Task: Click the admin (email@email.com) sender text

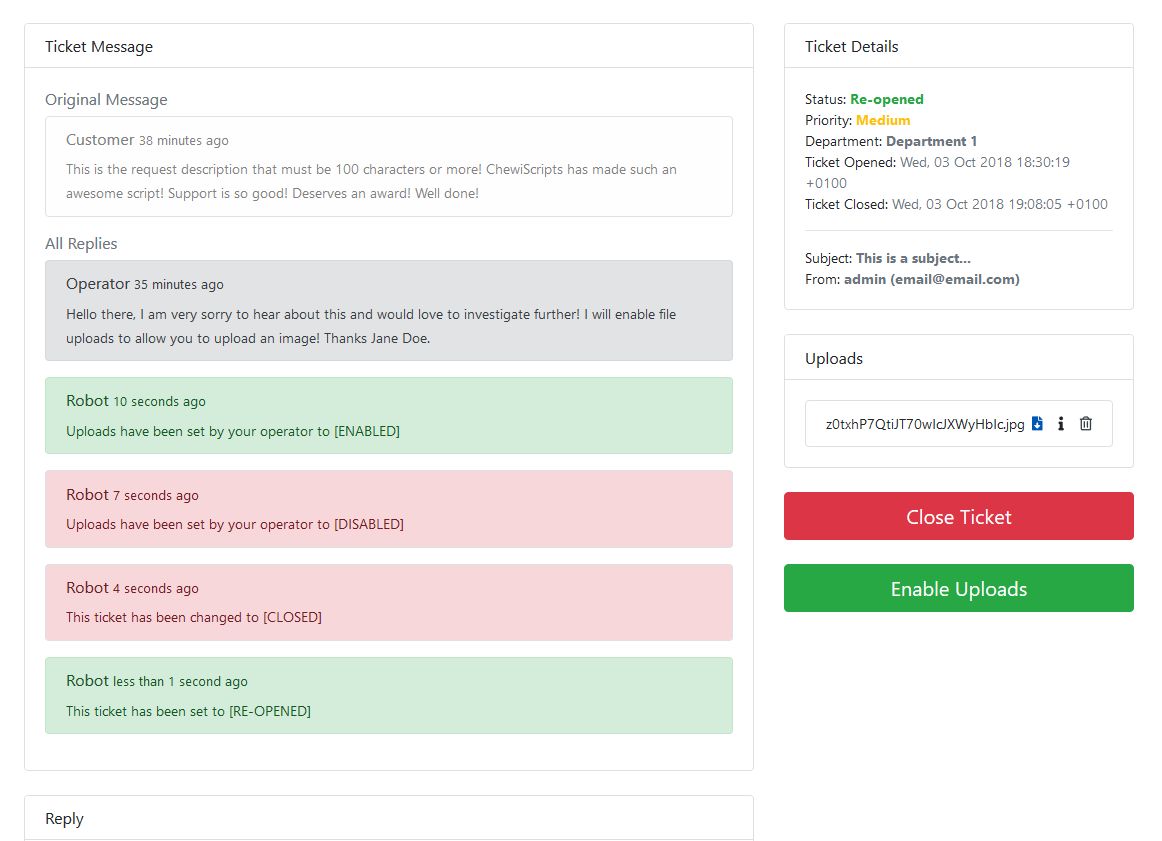Action: pos(931,279)
